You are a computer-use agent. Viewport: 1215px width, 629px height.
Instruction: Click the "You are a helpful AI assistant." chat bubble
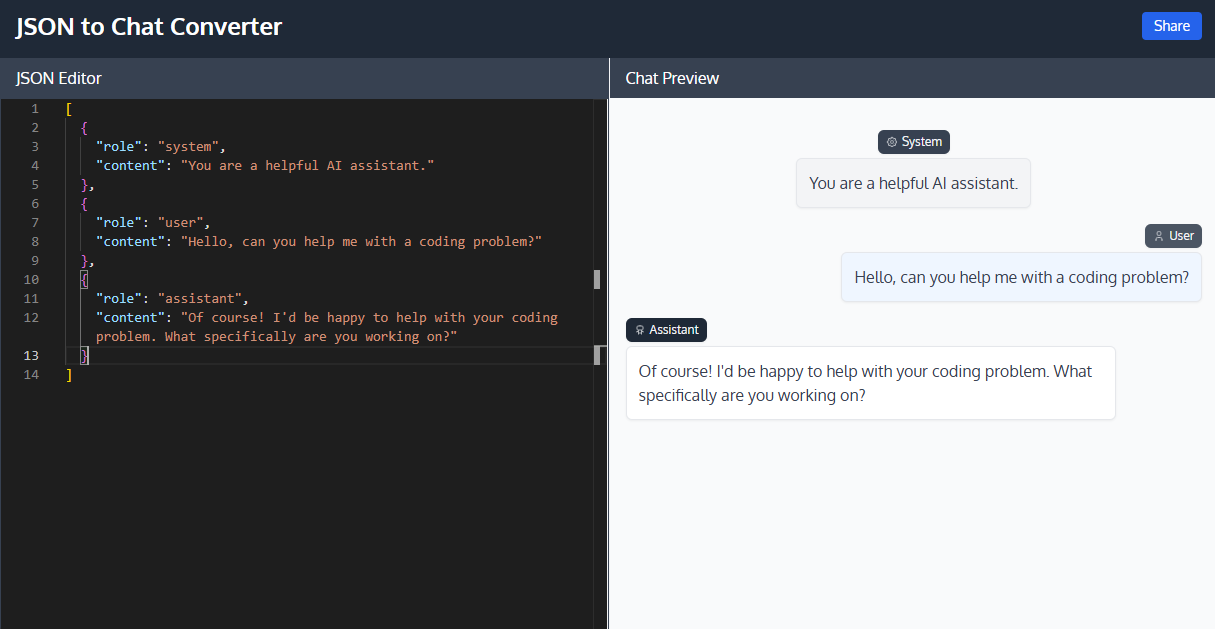point(913,183)
